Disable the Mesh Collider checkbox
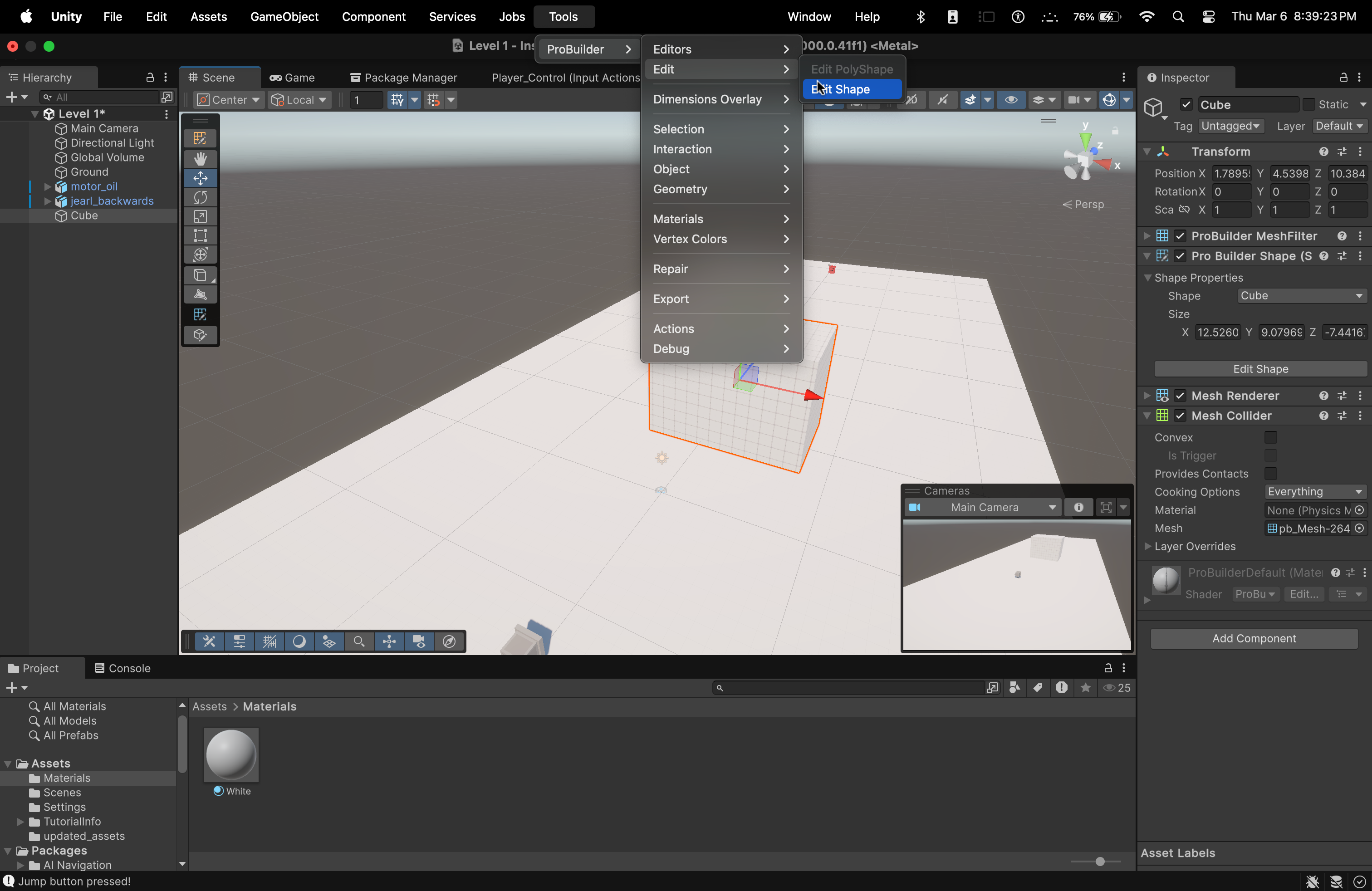The height and width of the screenshot is (891, 1372). pyautogui.click(x=1180, y=416)
